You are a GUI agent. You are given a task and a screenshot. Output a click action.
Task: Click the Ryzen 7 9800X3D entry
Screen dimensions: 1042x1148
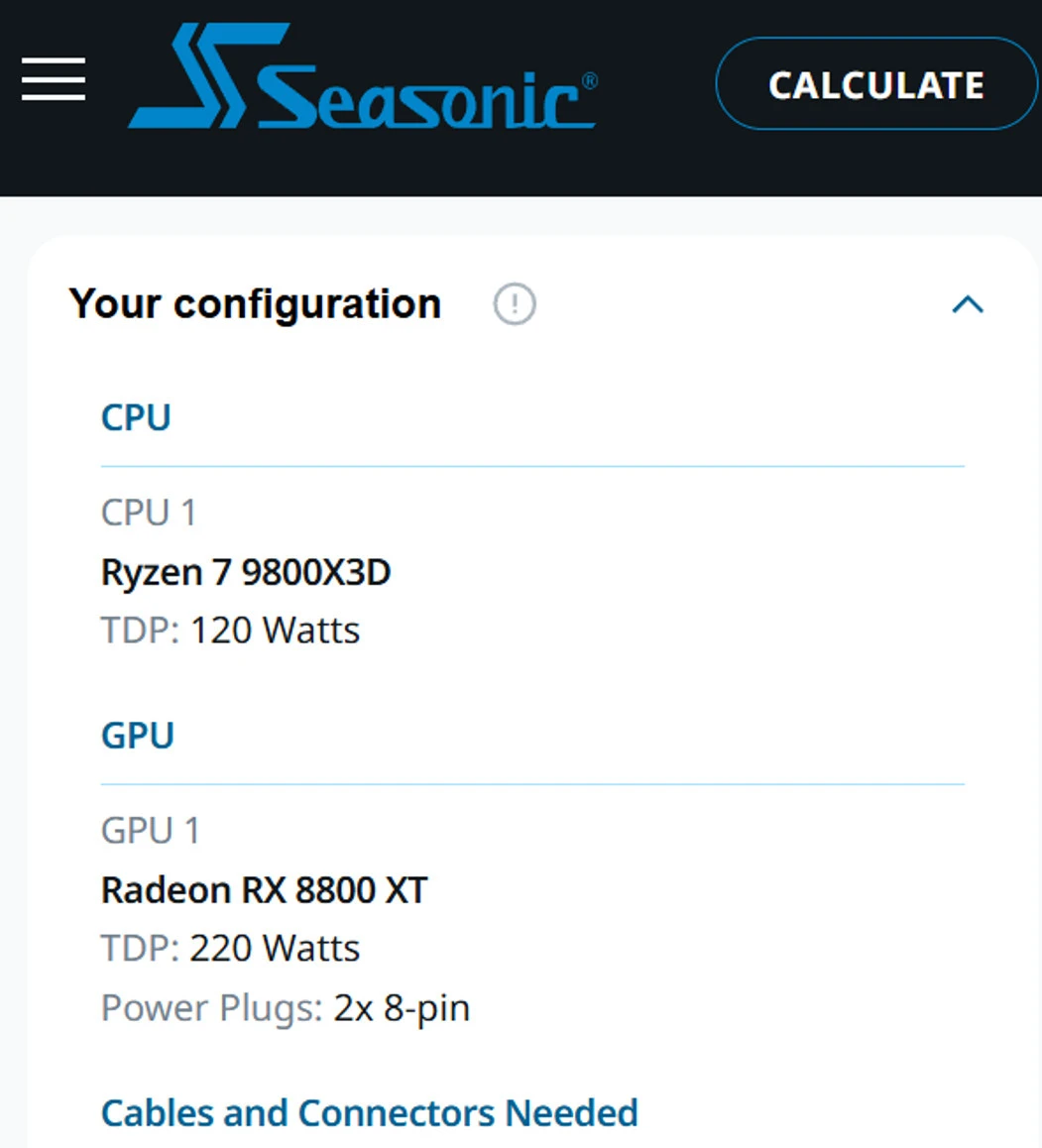pos(246,572)
